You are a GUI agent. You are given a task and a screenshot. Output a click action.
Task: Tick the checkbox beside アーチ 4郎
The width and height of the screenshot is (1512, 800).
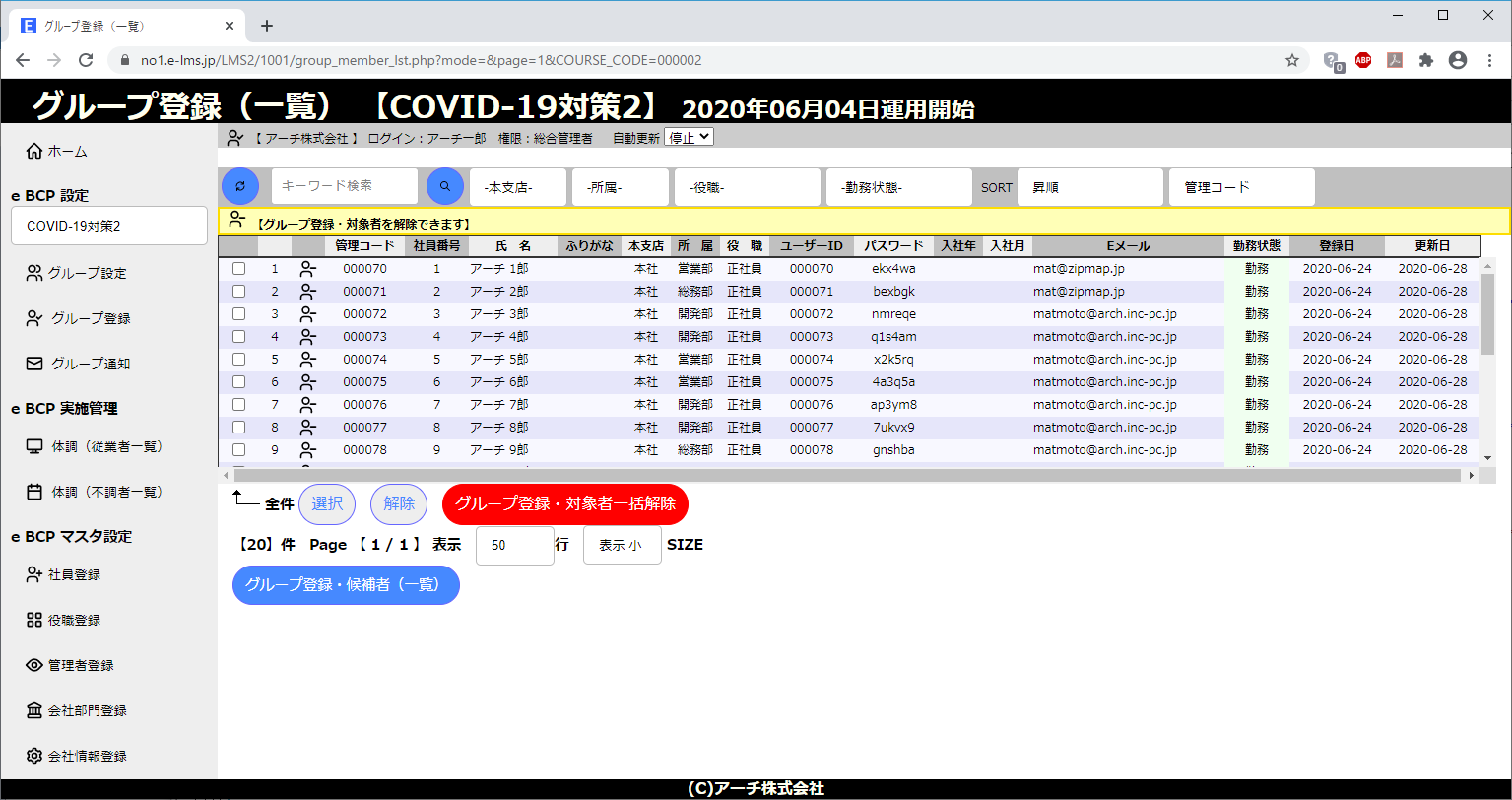point(238,337)
